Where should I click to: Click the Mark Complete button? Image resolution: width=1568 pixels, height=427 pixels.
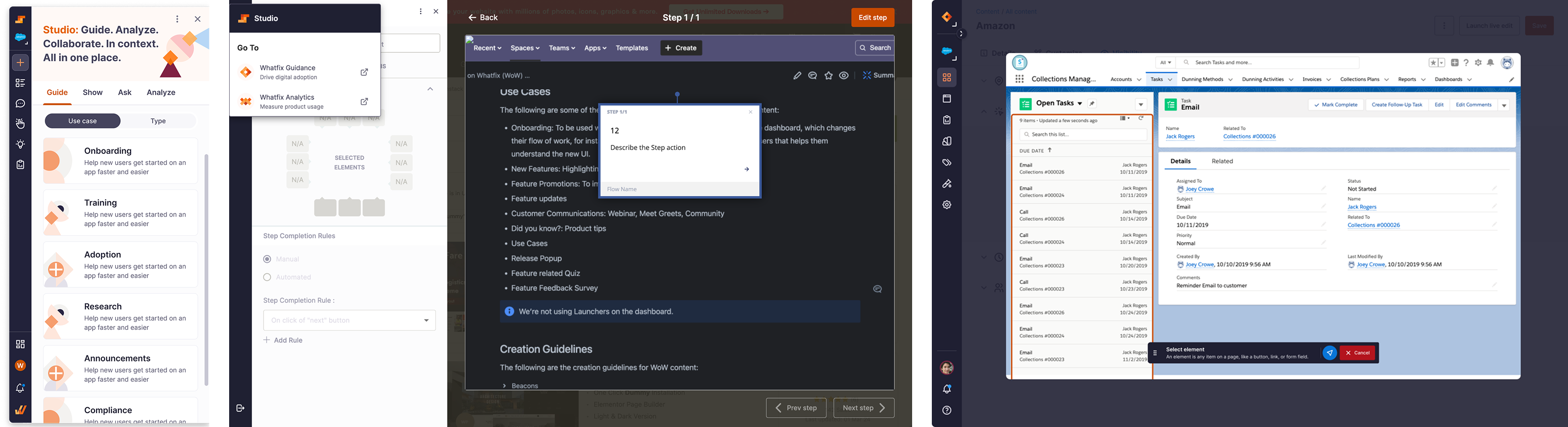coord(1335,105)
